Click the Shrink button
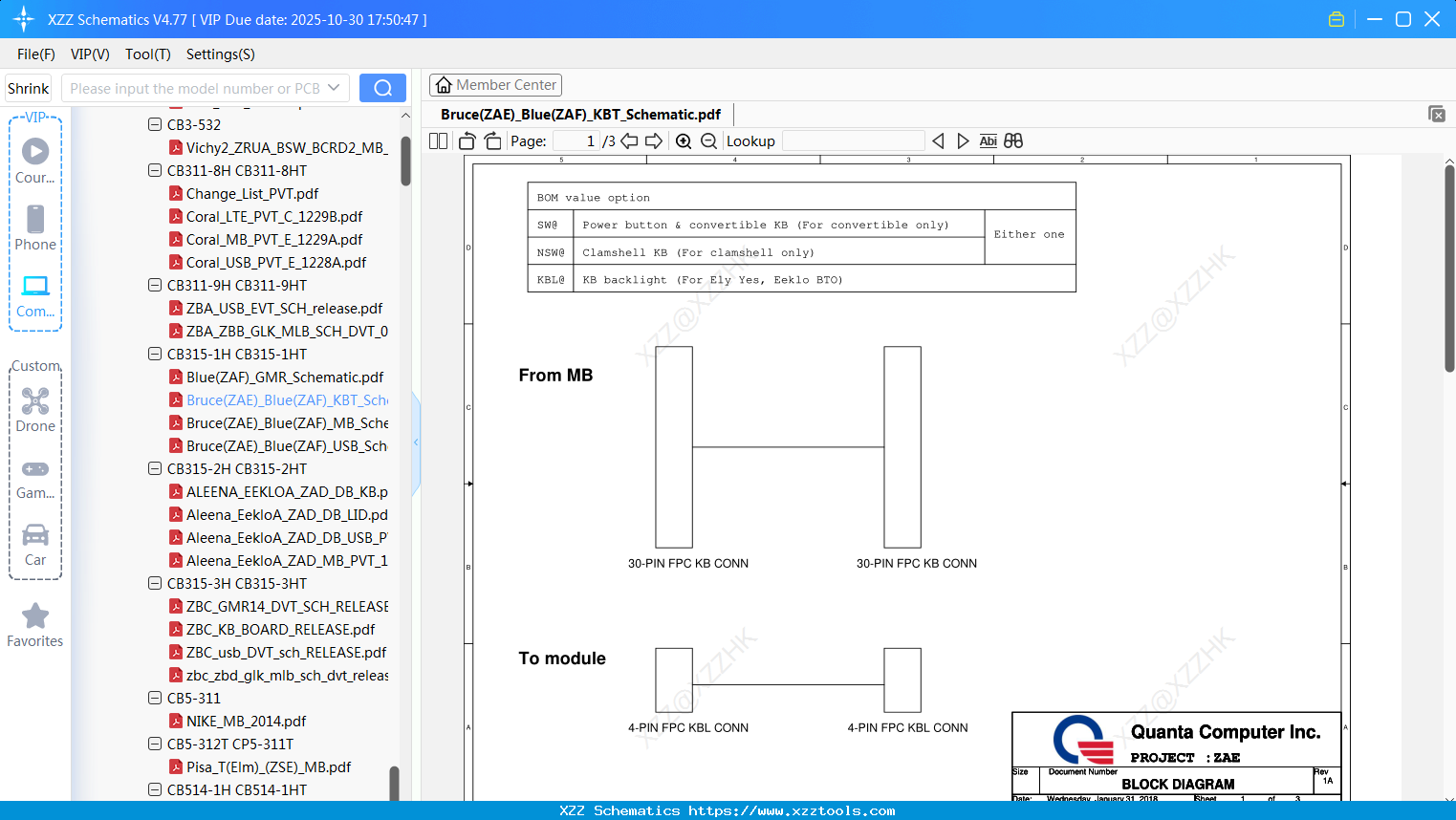The width and height of the screenshot is (1456, 820). [x=29, y=88]
